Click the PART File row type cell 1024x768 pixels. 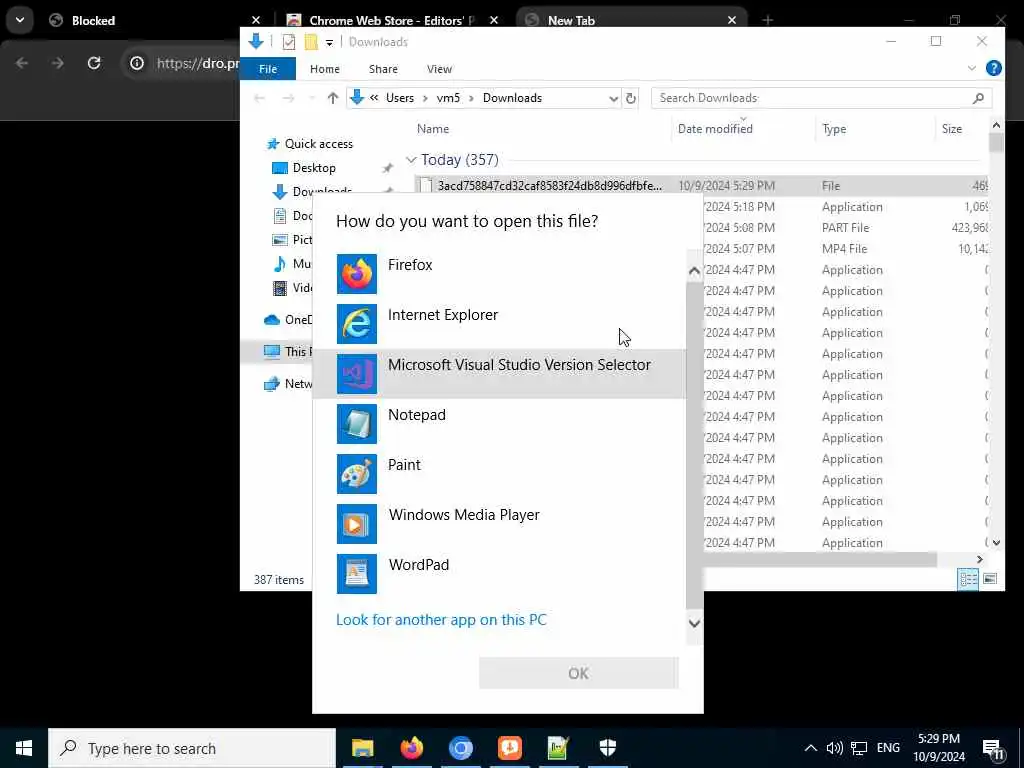(845, 228)
